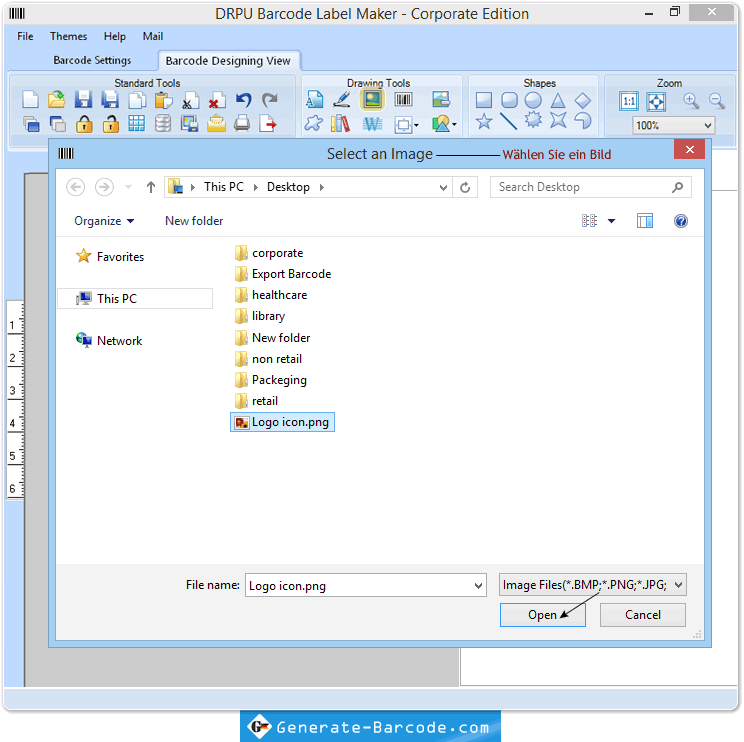744x742 pixels.
Task: Click the Delete red-X page icon
Action: pos(216,100)
